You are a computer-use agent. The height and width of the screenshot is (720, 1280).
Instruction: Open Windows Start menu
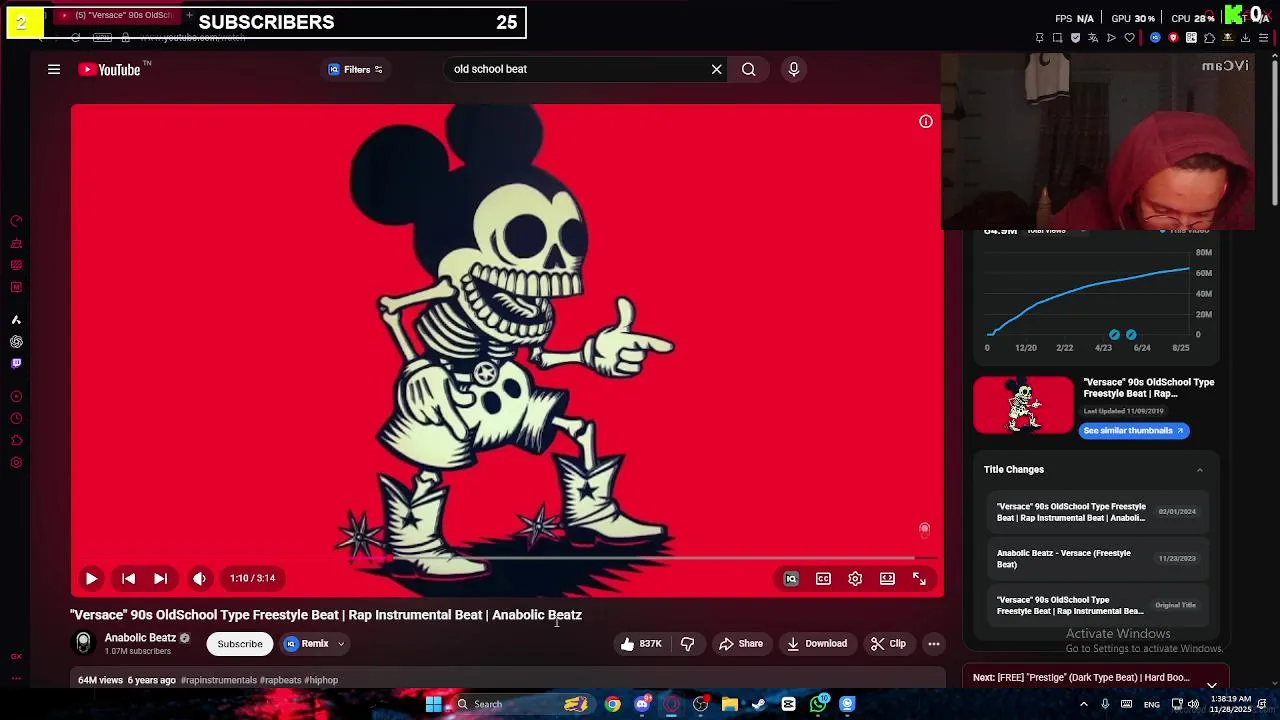(433, 704)
